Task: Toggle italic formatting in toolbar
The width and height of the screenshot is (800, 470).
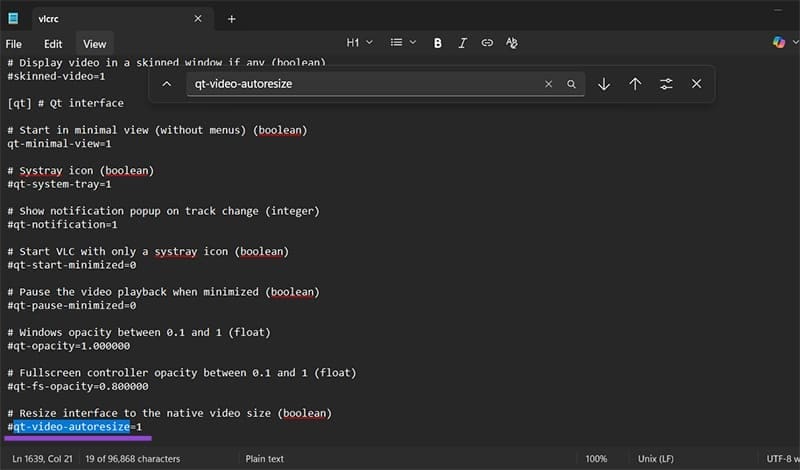Action: [462, 43]
